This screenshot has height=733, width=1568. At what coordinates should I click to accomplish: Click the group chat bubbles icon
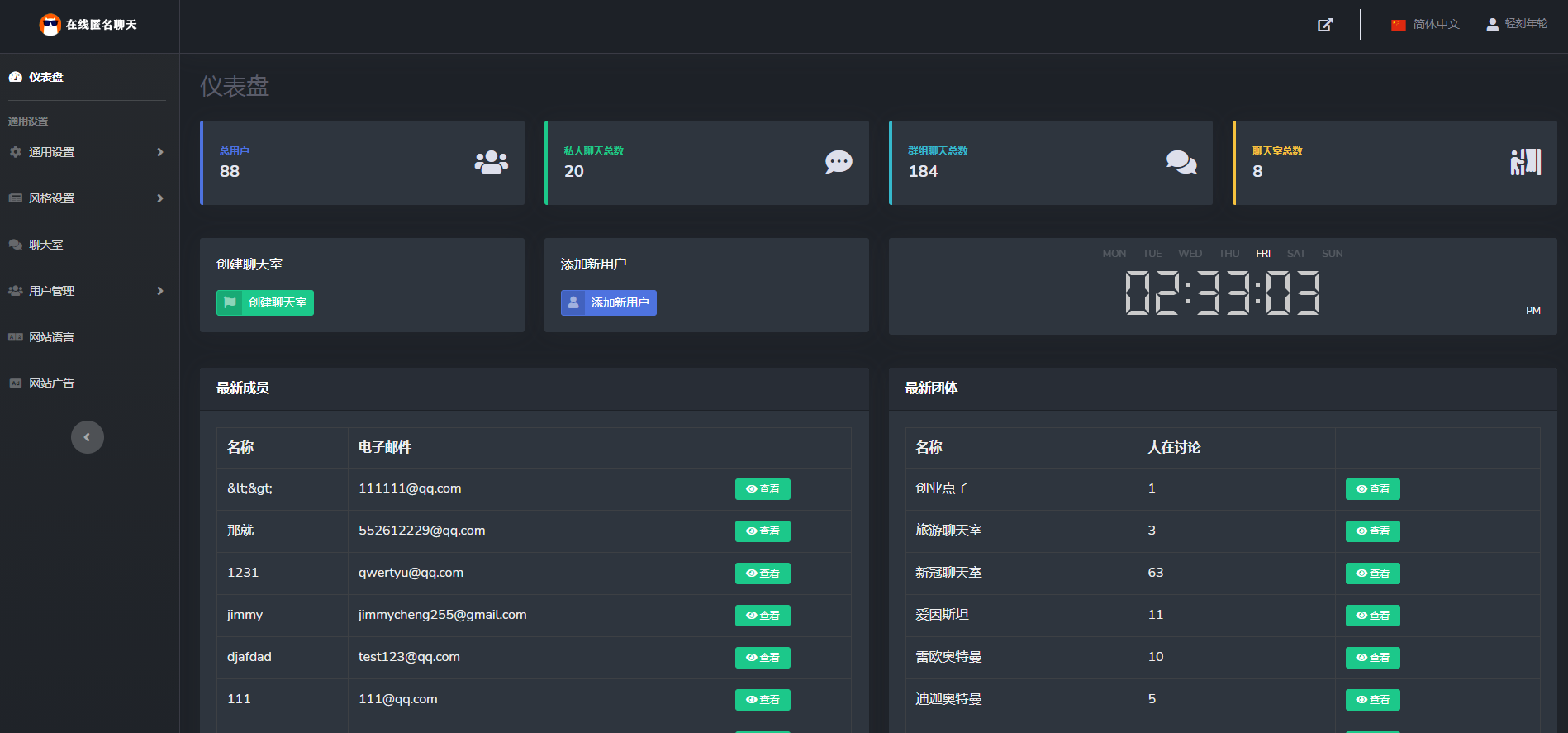(1181, 162)
